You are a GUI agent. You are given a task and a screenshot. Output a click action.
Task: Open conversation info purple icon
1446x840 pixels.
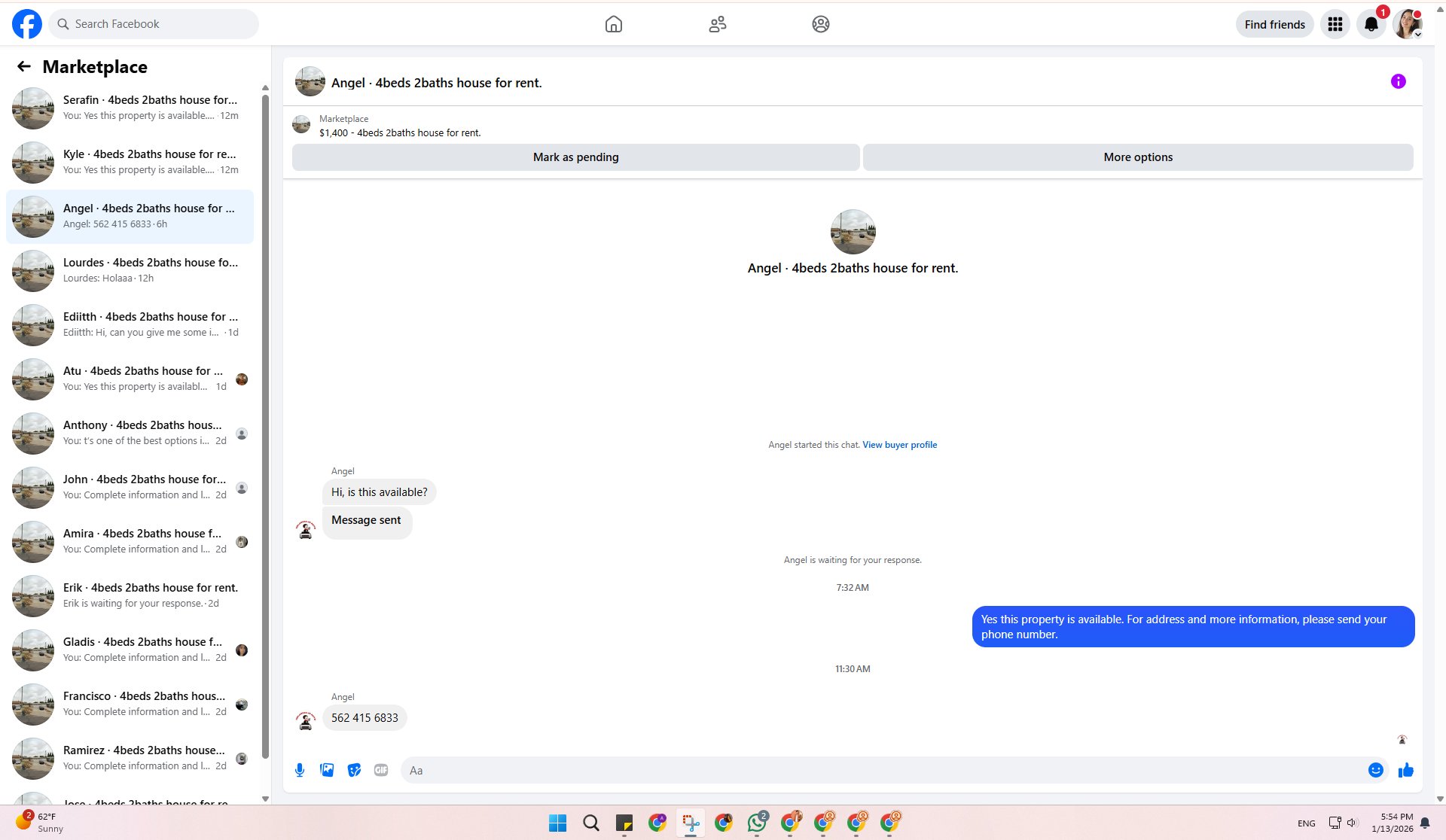click(x=1398, y=81)
